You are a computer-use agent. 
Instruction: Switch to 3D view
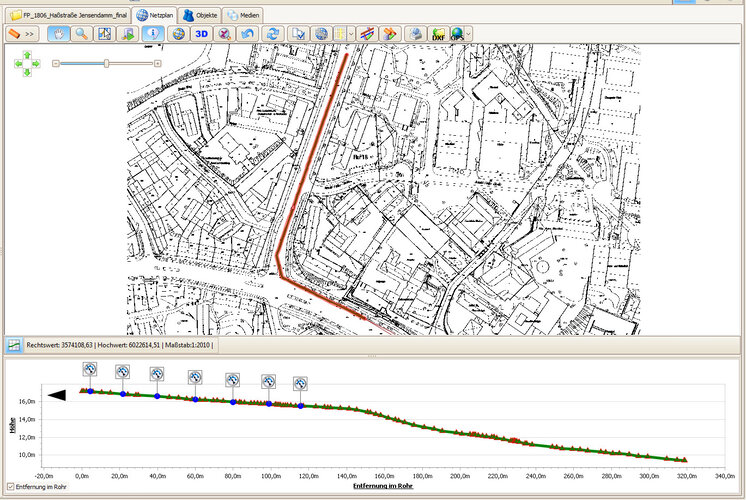pos(201,33)
